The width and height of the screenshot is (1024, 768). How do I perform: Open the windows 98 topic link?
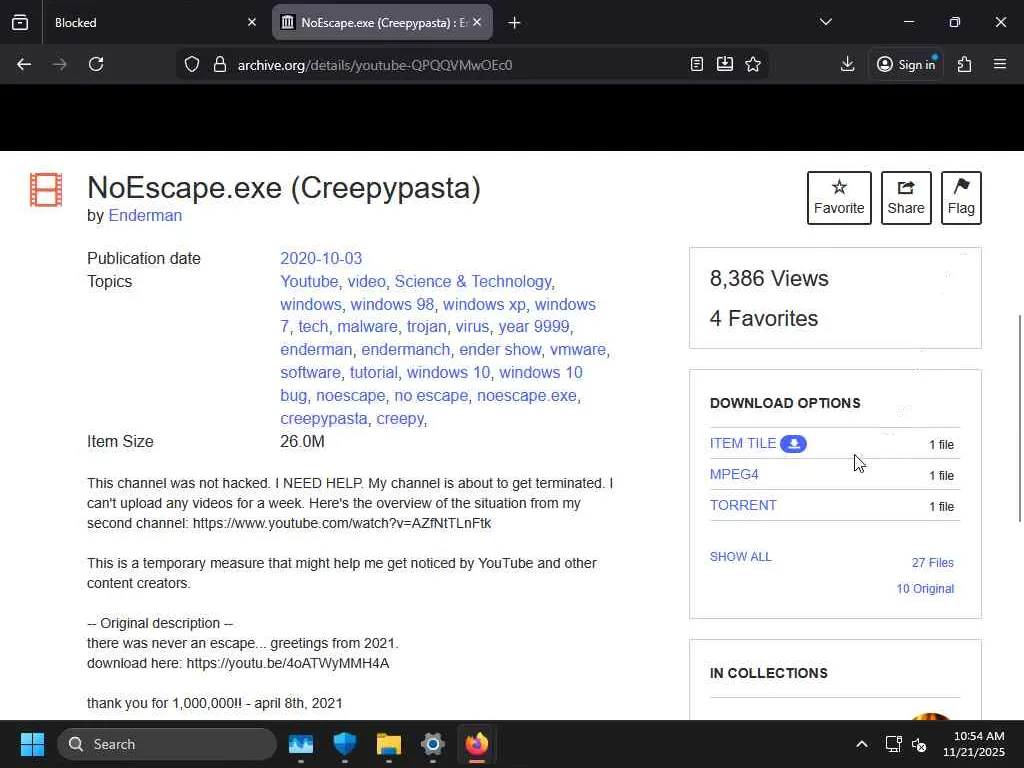point(392,304)
